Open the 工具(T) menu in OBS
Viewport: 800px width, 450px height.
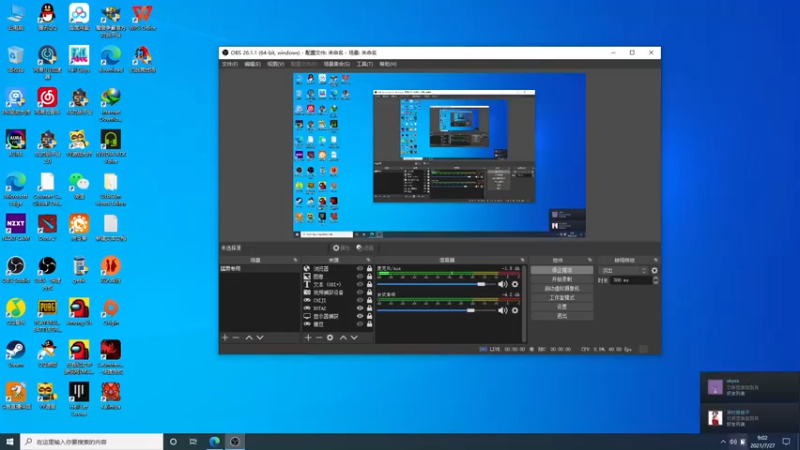coord(364,64)
